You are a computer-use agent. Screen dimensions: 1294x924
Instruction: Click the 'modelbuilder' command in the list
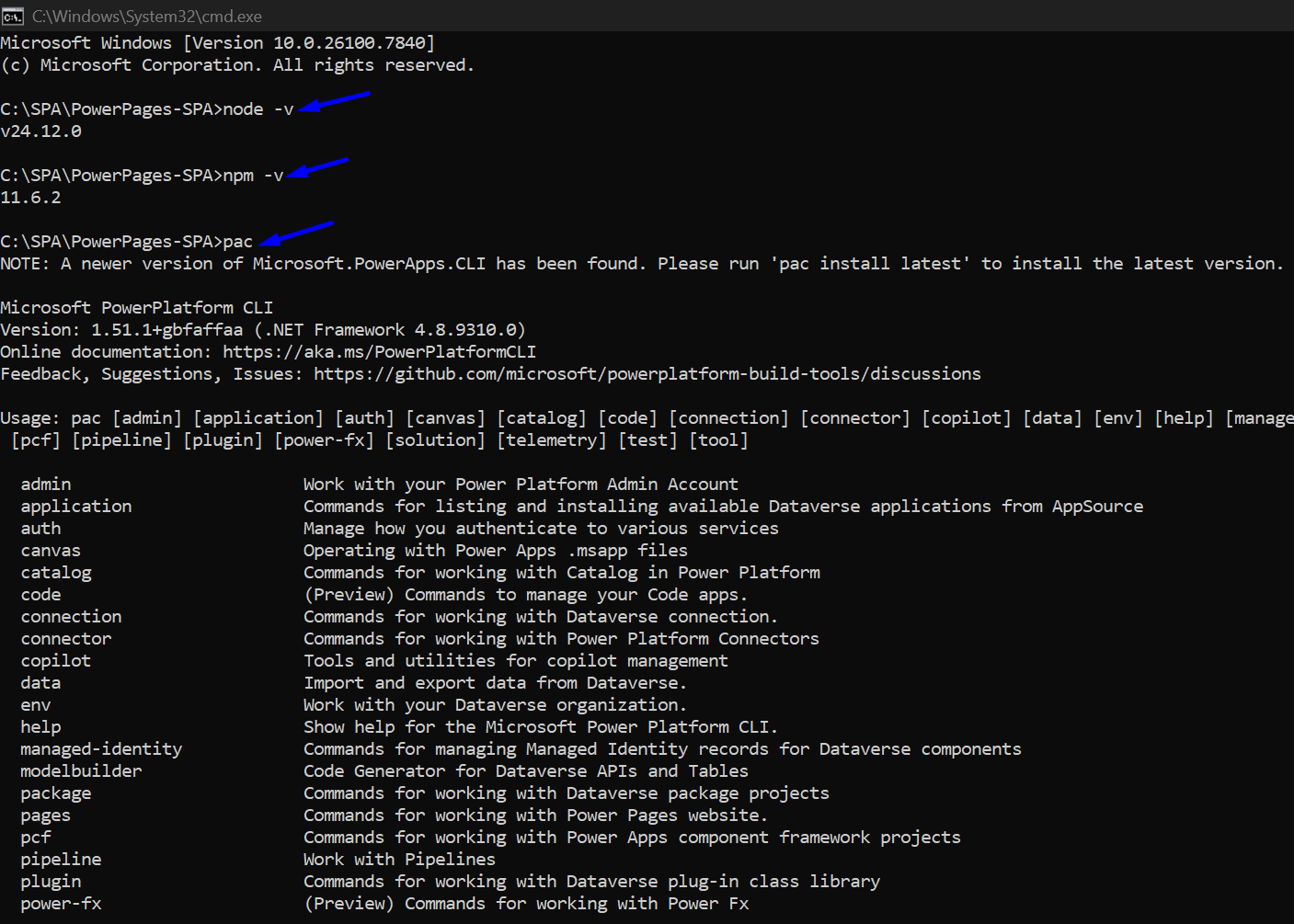81,771
